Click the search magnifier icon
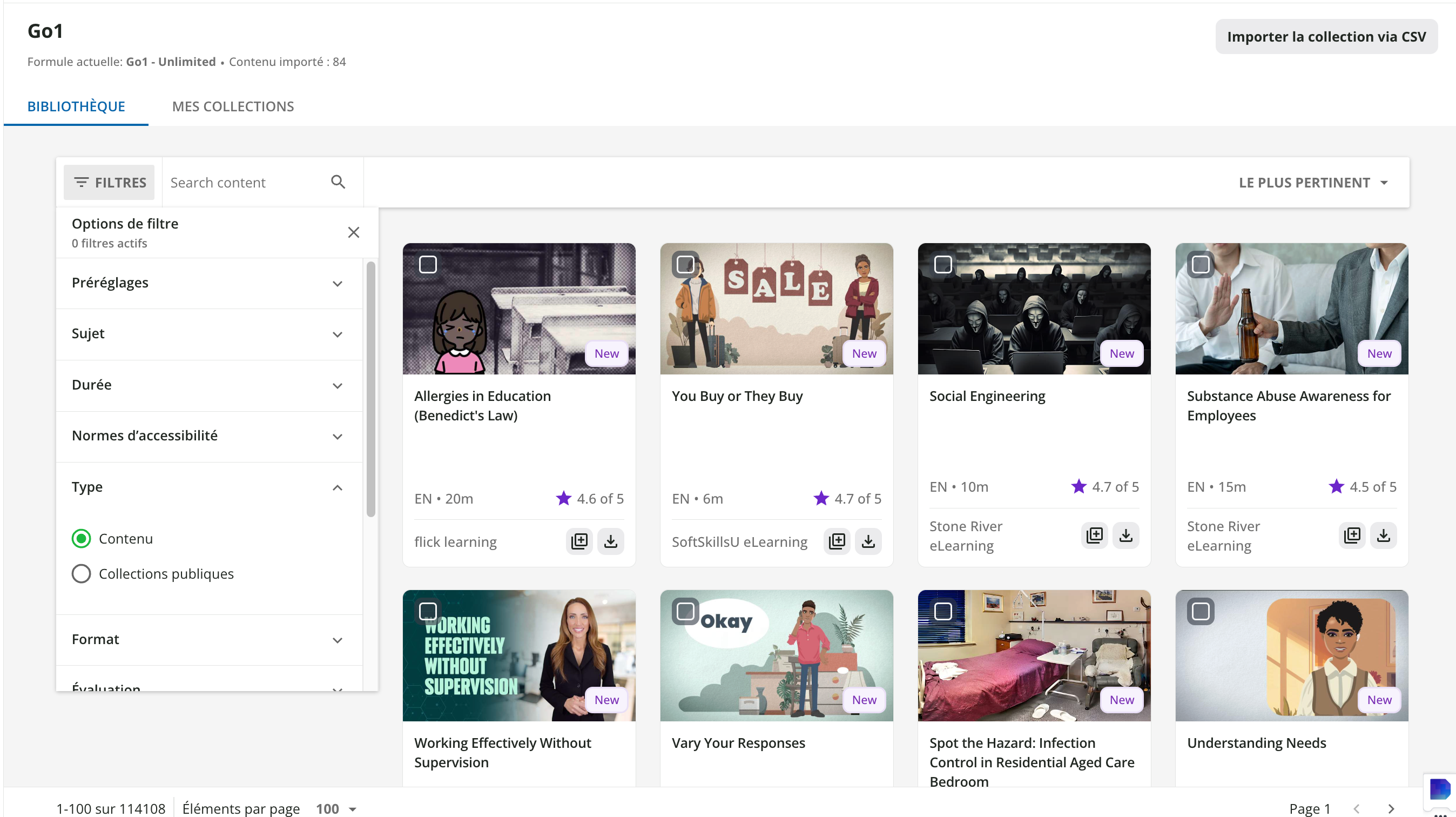This screenshot has width=1456, height=817. 338,182
